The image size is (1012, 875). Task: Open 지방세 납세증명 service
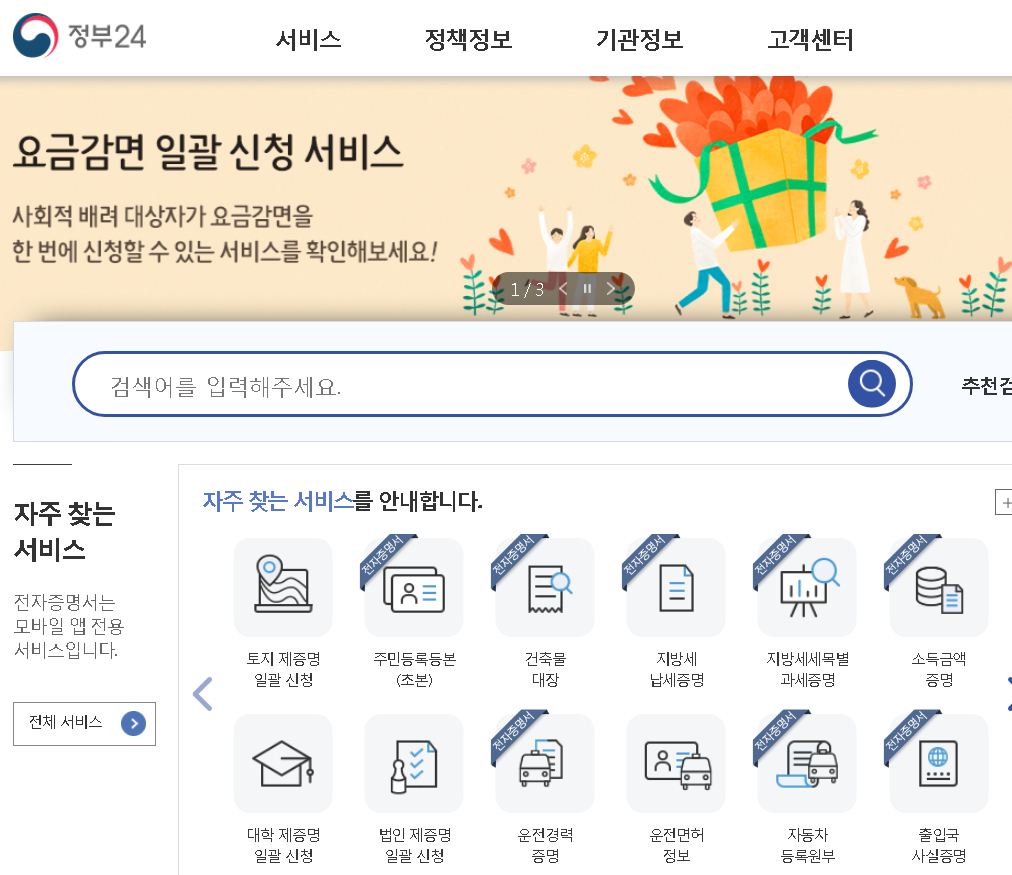[675, 587]
